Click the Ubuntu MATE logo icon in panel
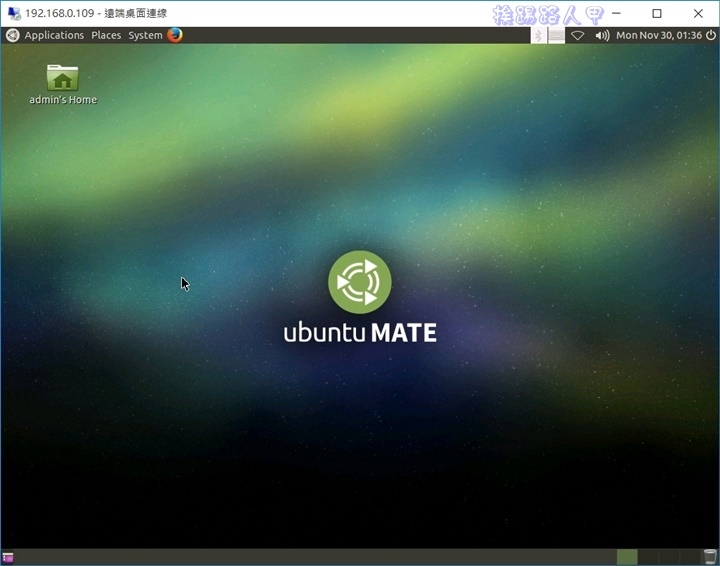This screenshot has height=566, width=720. pyautogui.click(x=12, y=35)
